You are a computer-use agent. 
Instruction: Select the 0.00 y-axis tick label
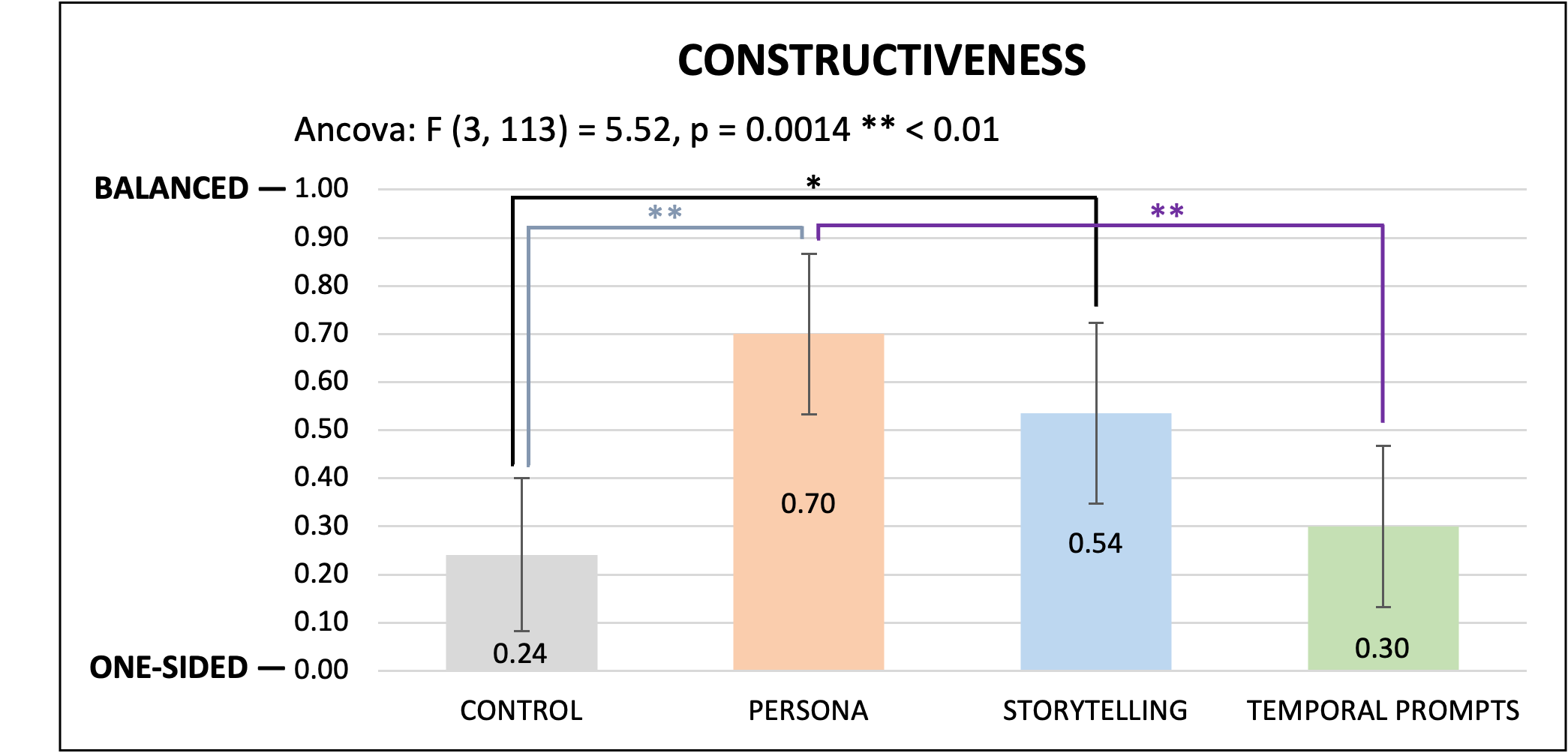(x=321, y=669)
